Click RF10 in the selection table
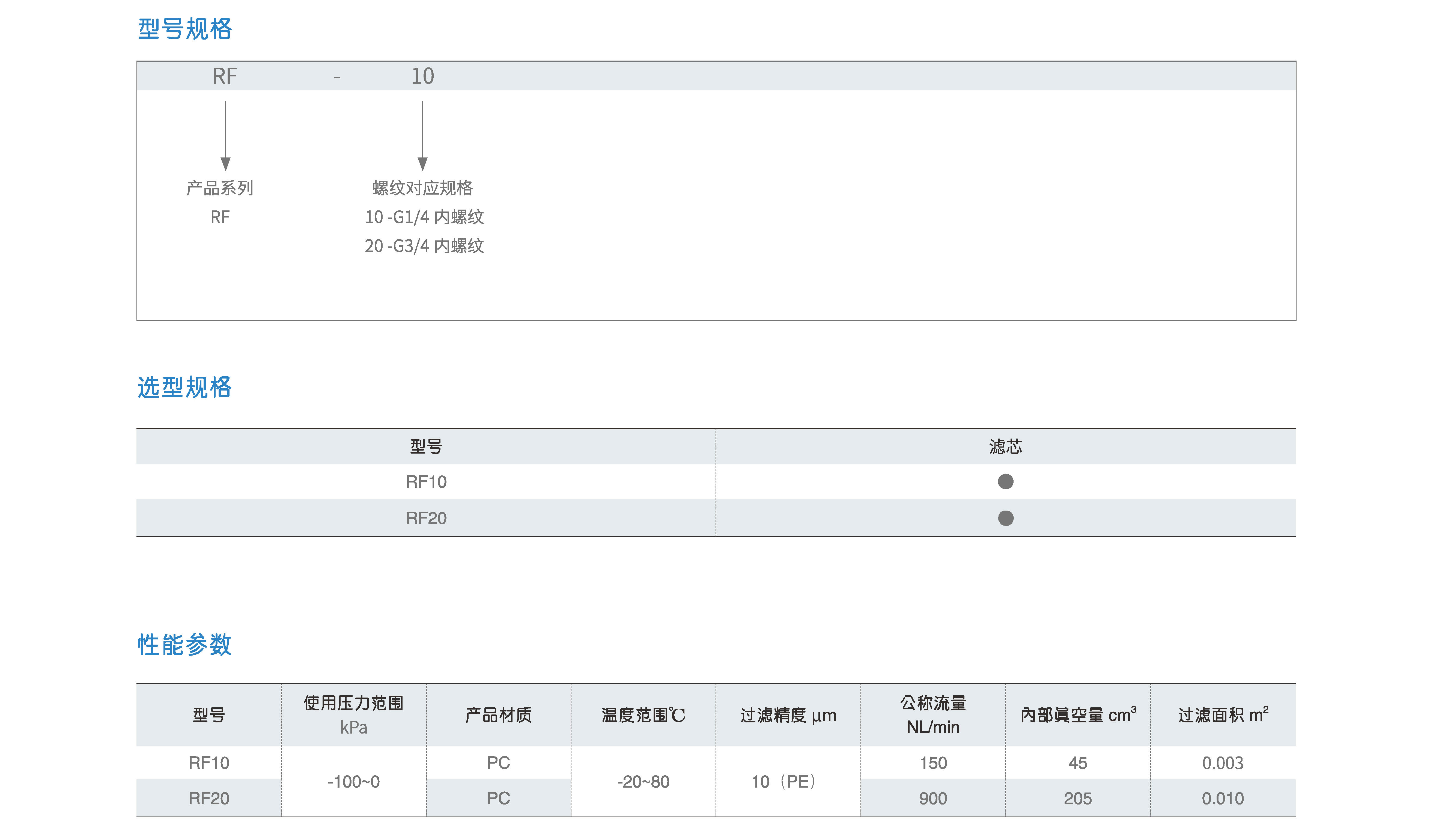The width and height of the screenshot is (1433, 840). tap(426, 482)
